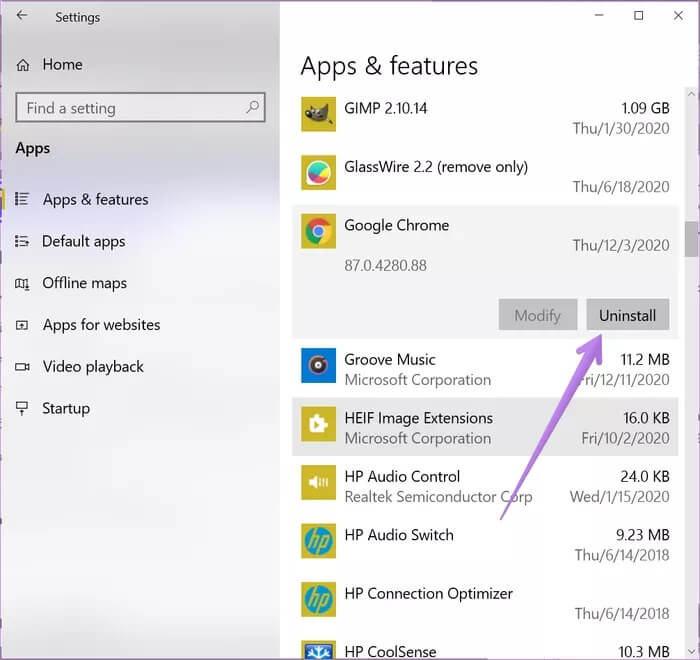Maximize the Settings window
This screenshot has width=700, height=660.
(638, 16)
